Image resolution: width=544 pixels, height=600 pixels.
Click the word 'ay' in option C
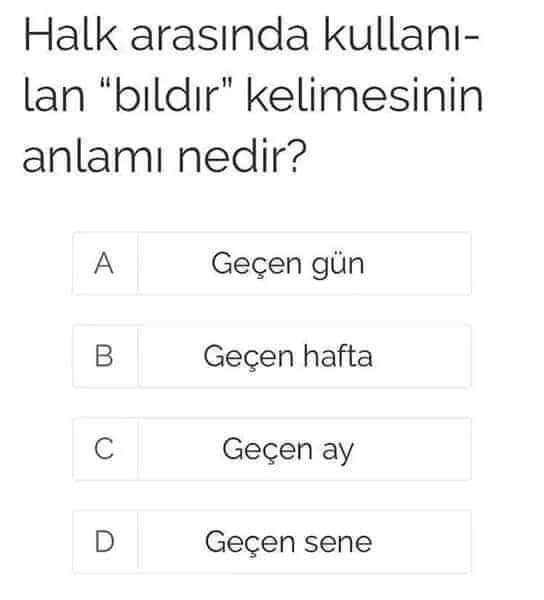(x=338, y=452)
